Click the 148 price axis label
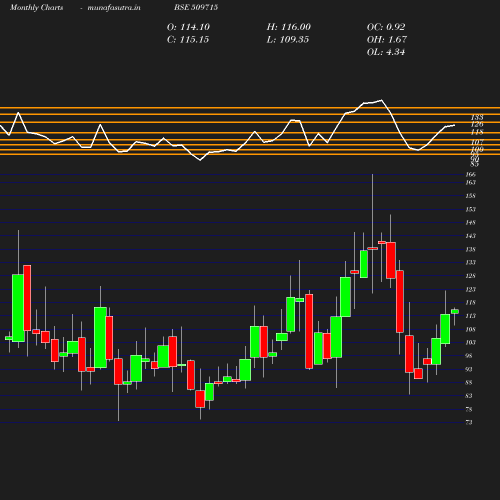This screenshot has width=500, height=500. (x=471, y=222)
